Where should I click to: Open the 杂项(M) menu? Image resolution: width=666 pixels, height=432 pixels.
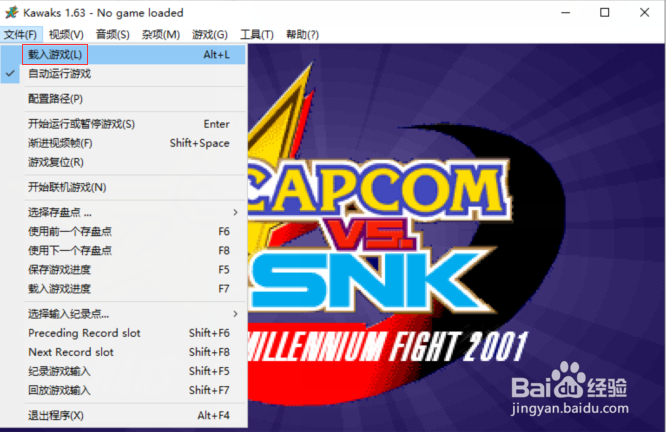click(x=161, y=34)
